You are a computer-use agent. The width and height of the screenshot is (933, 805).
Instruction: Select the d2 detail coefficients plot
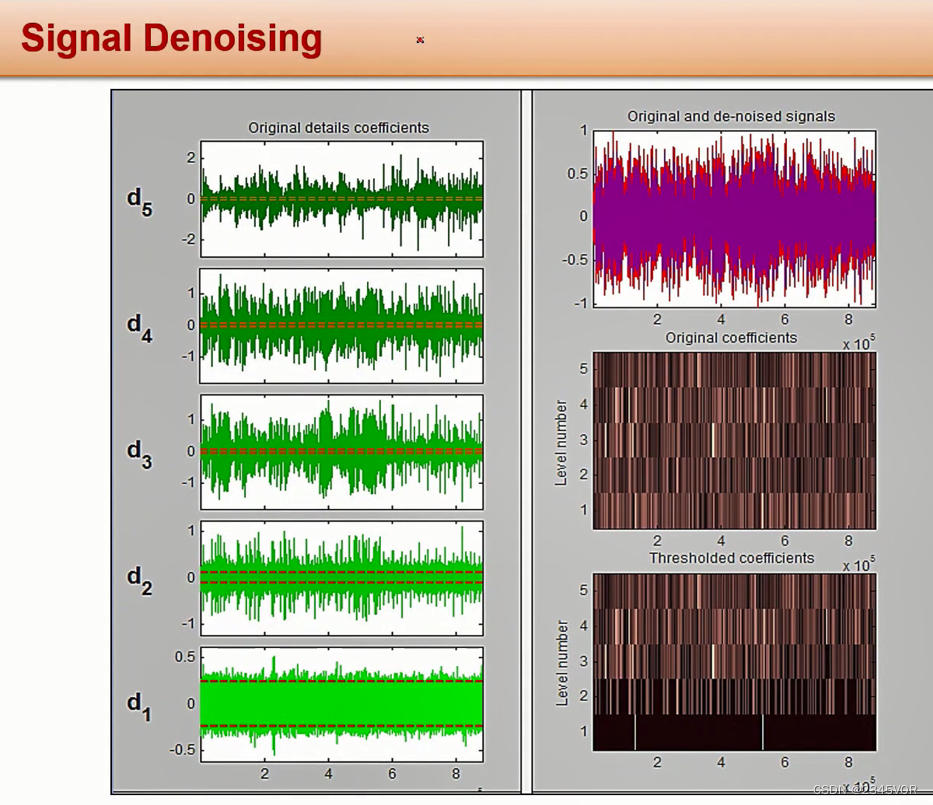click(x=342, y=578)
